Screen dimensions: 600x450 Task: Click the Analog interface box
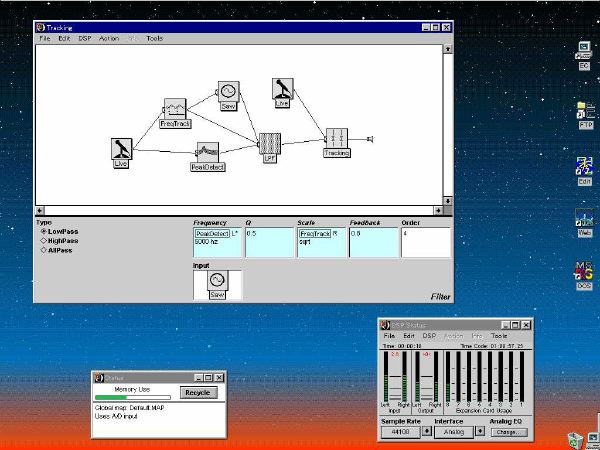(x=454, y=432)
